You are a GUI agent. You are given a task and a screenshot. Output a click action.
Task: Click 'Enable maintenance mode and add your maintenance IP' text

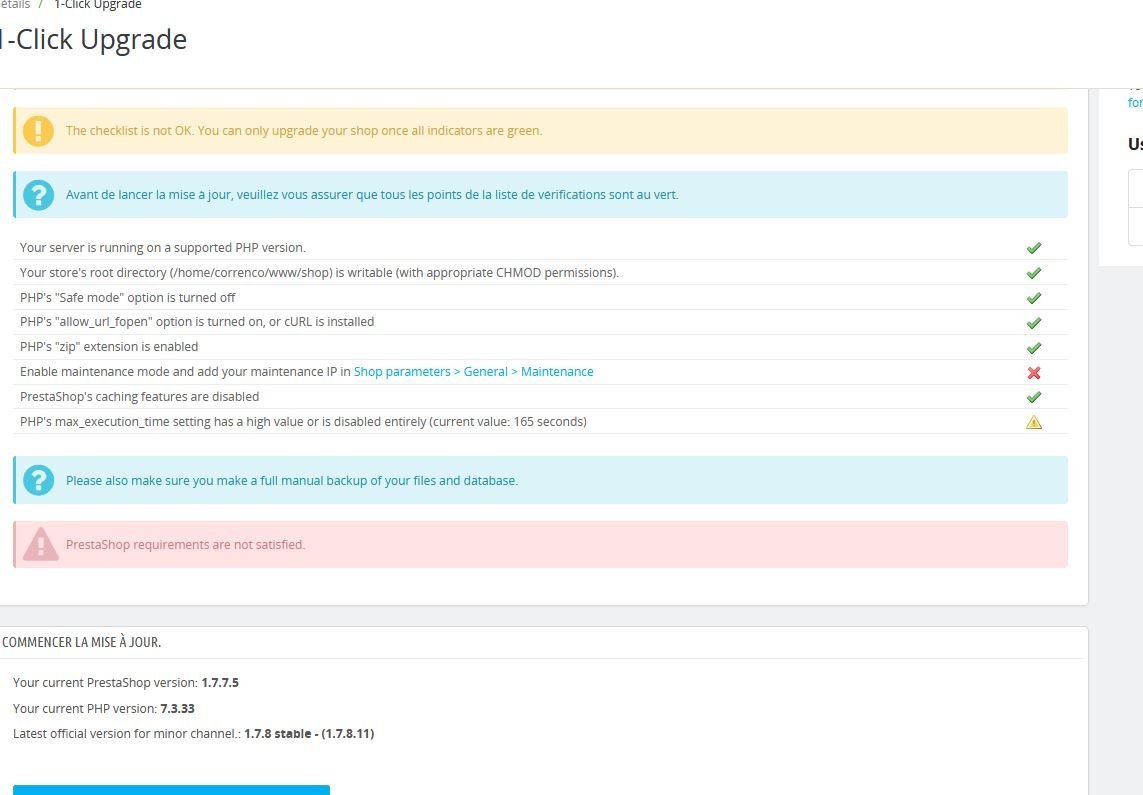[185, 372]
